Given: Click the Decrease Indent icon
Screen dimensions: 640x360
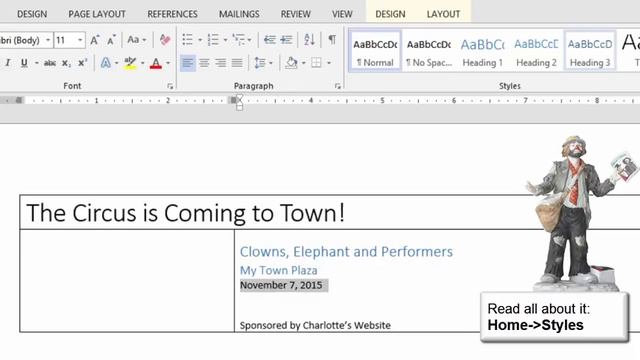Looking at the screenshot, I should click(270, 40).
